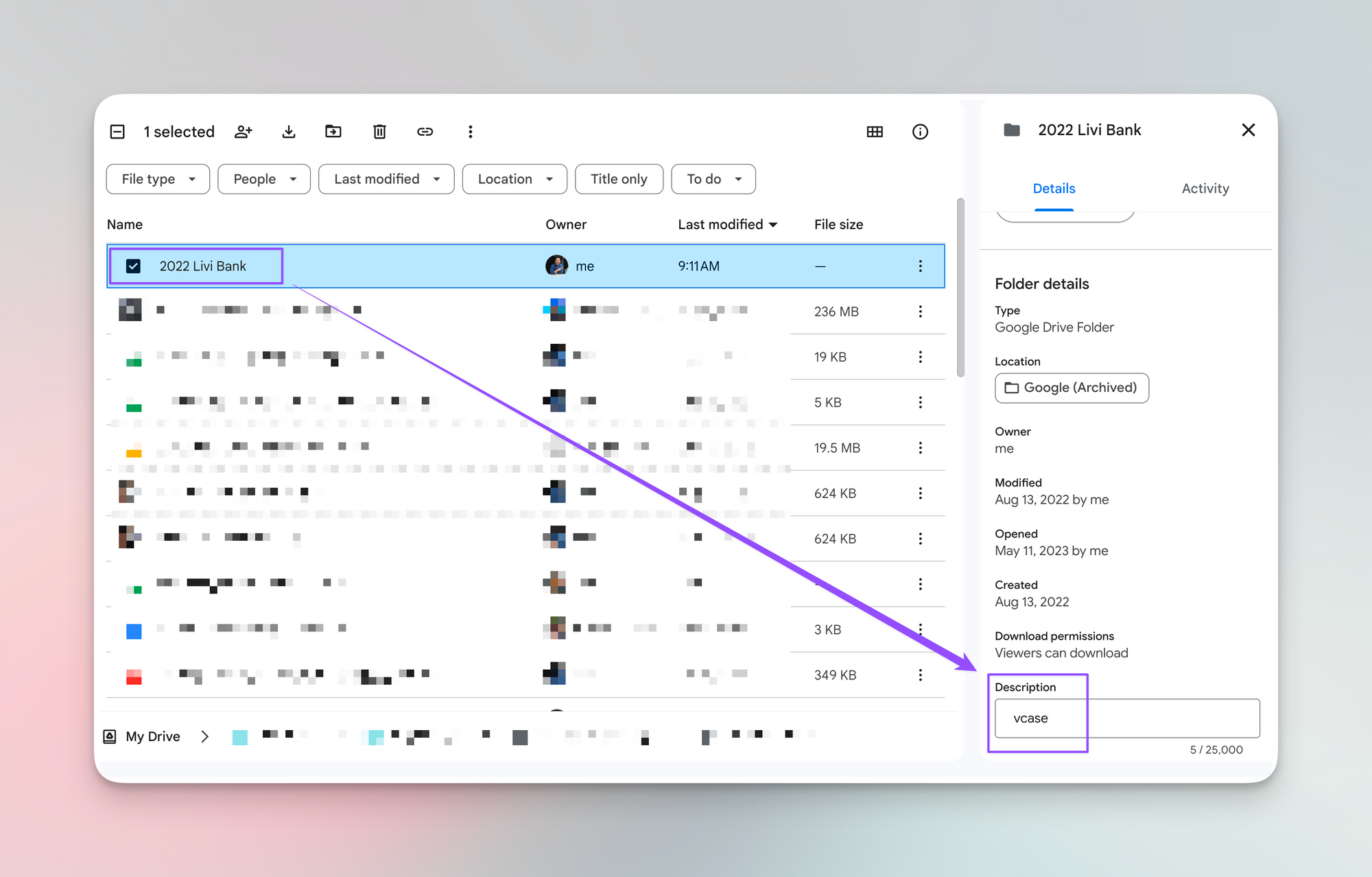1372x877 pixels.
Task: Click the Google (Archived) location button
Action: [1072, 388]
